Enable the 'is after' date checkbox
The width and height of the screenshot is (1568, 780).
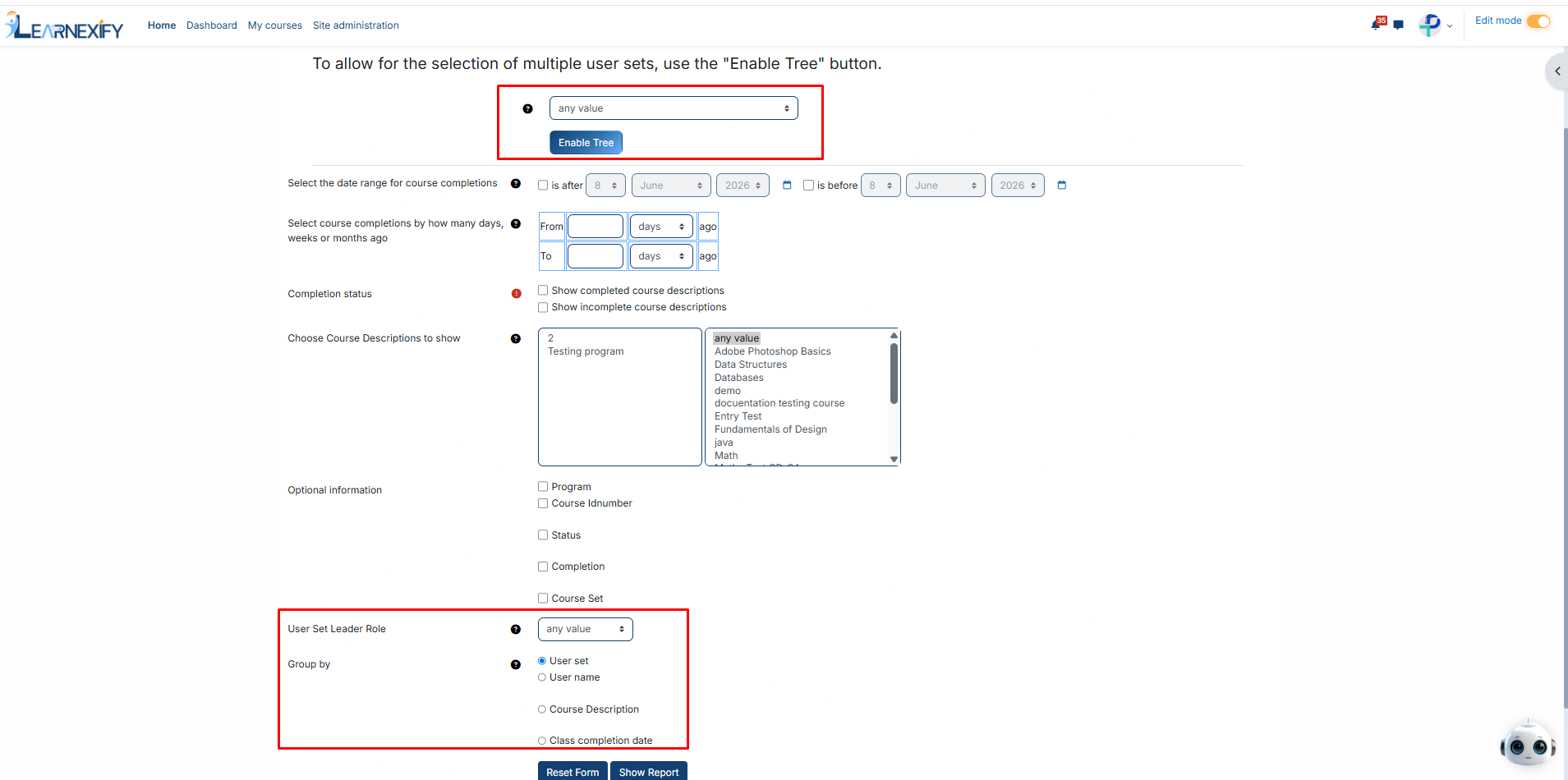coord(543,186)
